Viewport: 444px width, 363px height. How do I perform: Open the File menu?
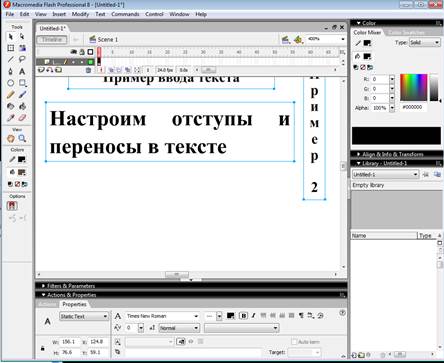[10, 14]
